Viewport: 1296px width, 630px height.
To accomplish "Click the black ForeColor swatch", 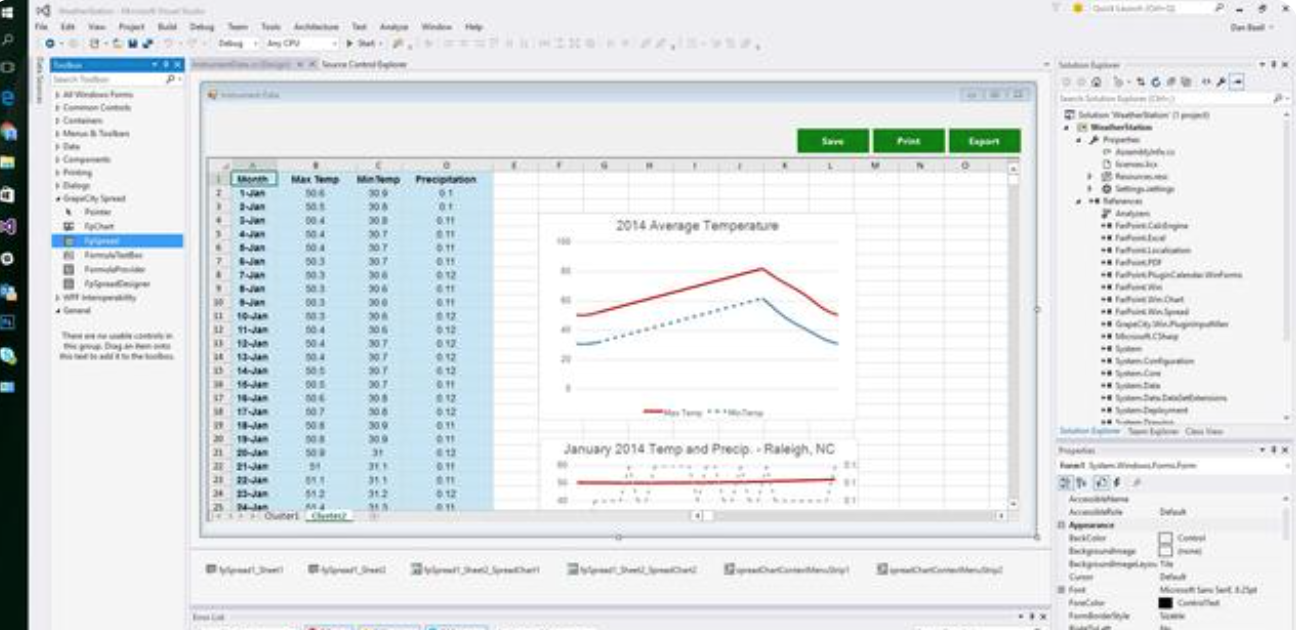I will coord(1165,603).
